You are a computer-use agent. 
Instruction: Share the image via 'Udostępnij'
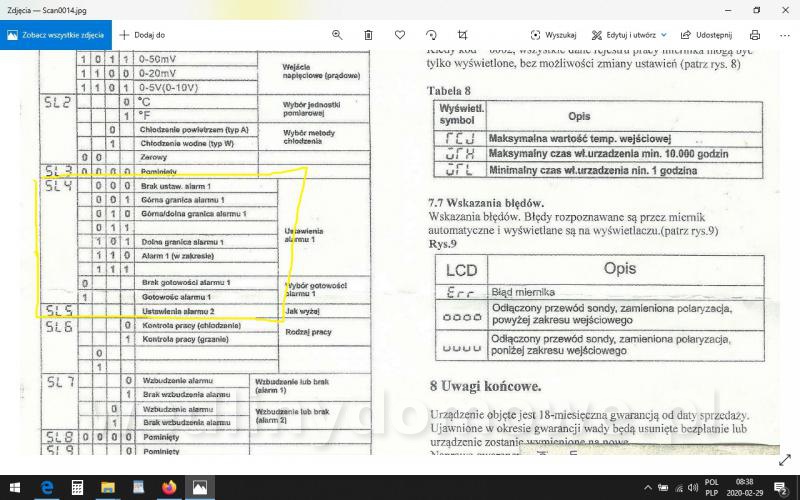click(x=707, y=35)
